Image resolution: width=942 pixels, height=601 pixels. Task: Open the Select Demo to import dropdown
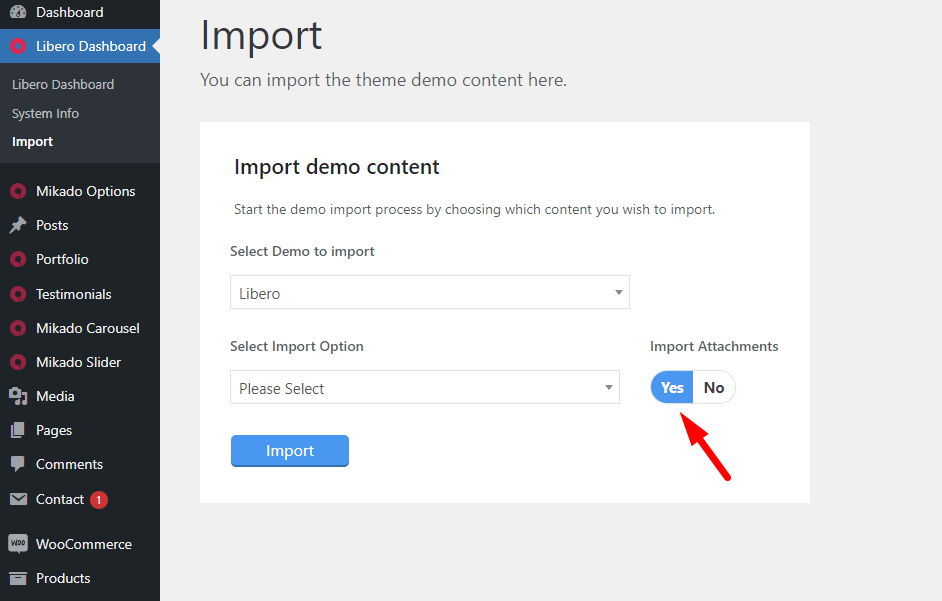pos(430,293)
